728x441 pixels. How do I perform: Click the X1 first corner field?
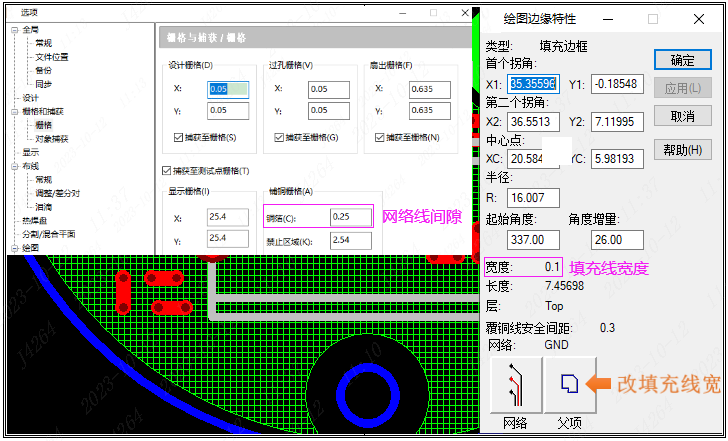(533, 84)
